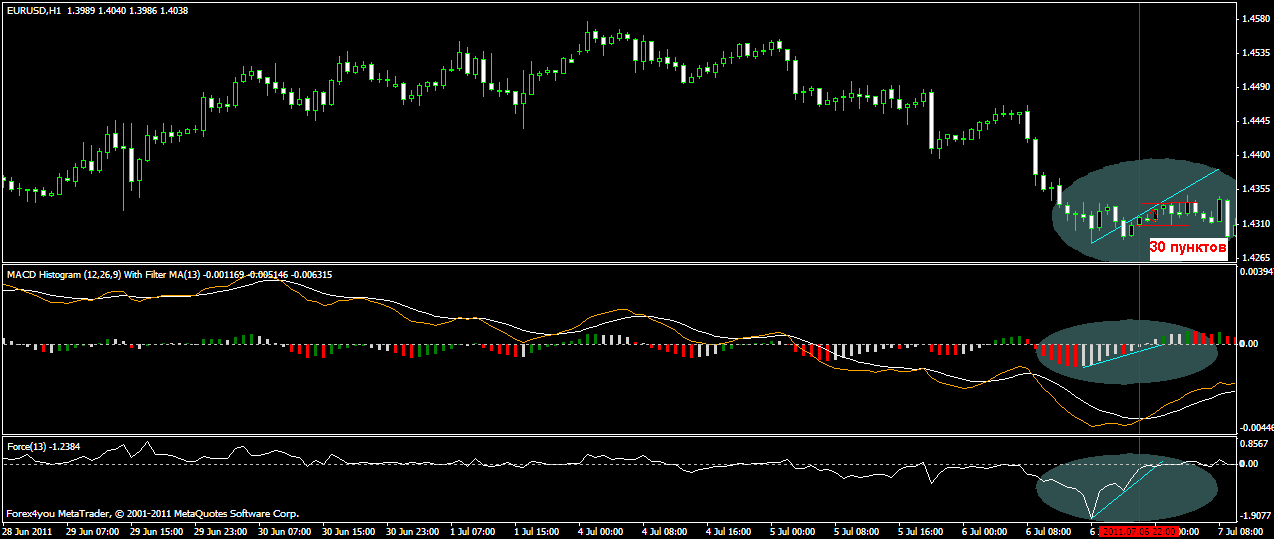This screenshot has width=1274, height=539.
Task: Click the 1.4265 level on price axis
Action: tap(1254, 258)
